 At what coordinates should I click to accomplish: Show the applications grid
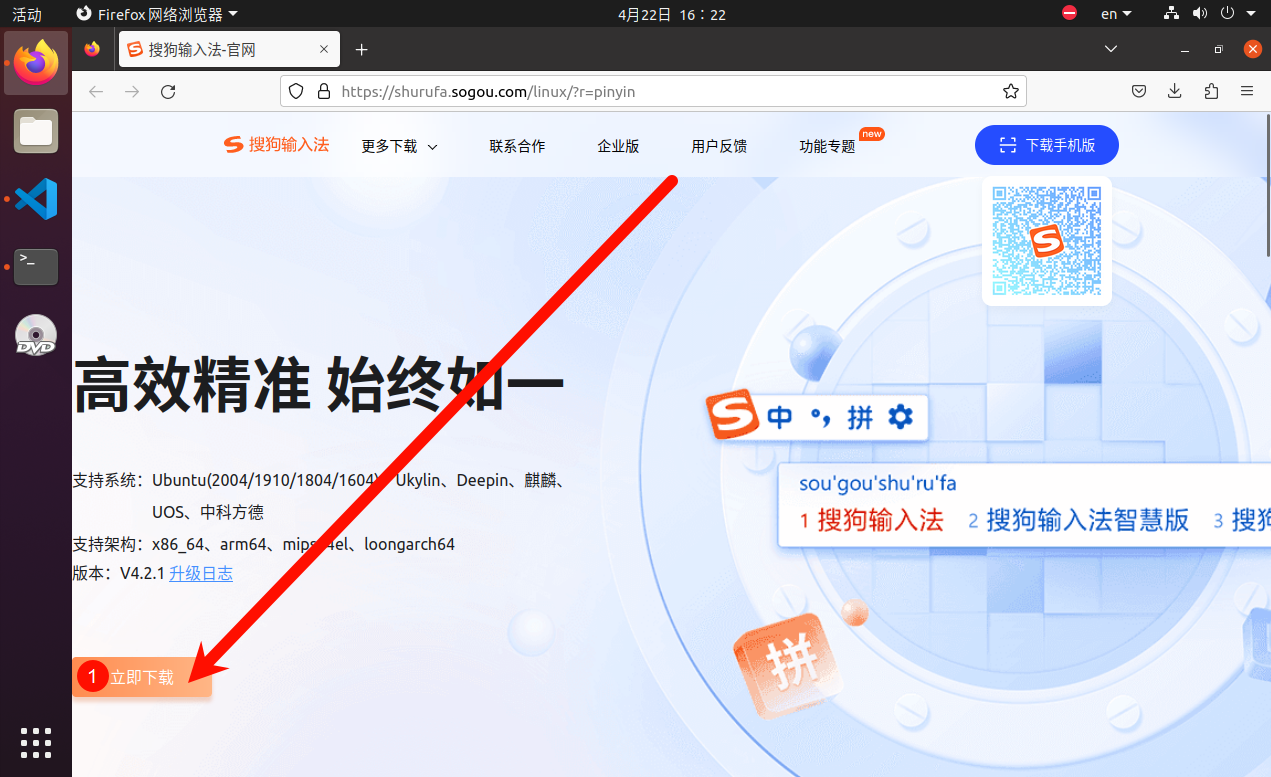point(36,743)
